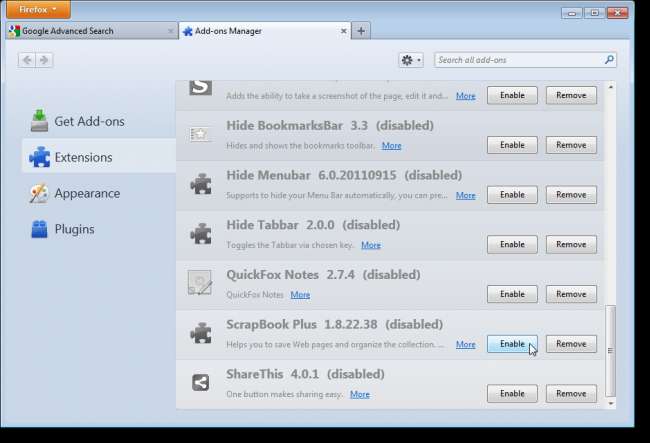Open a new tab with plus button
Screen dimensions: 650x443
point(361,31)
